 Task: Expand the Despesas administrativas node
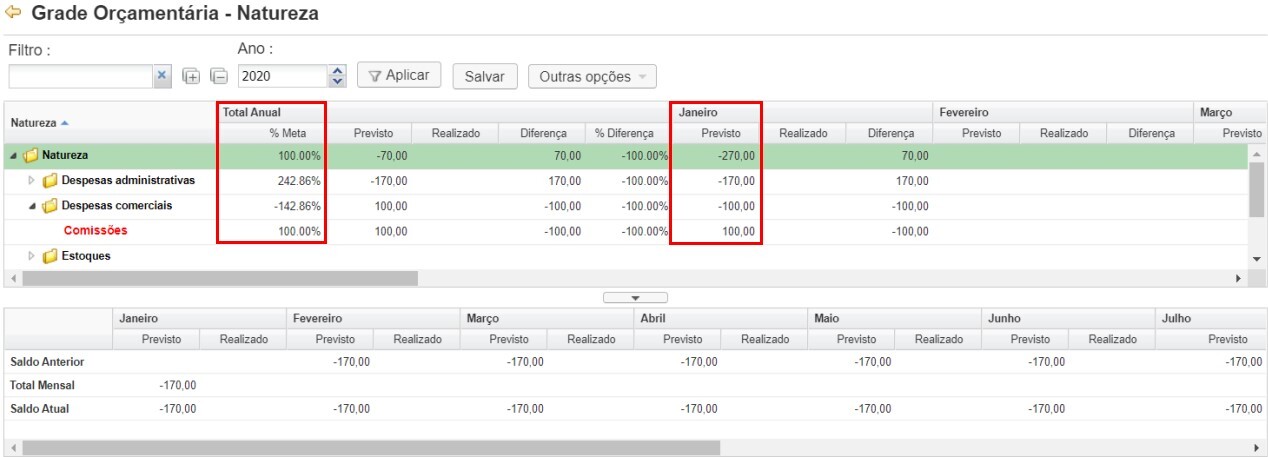coord(31,181)
